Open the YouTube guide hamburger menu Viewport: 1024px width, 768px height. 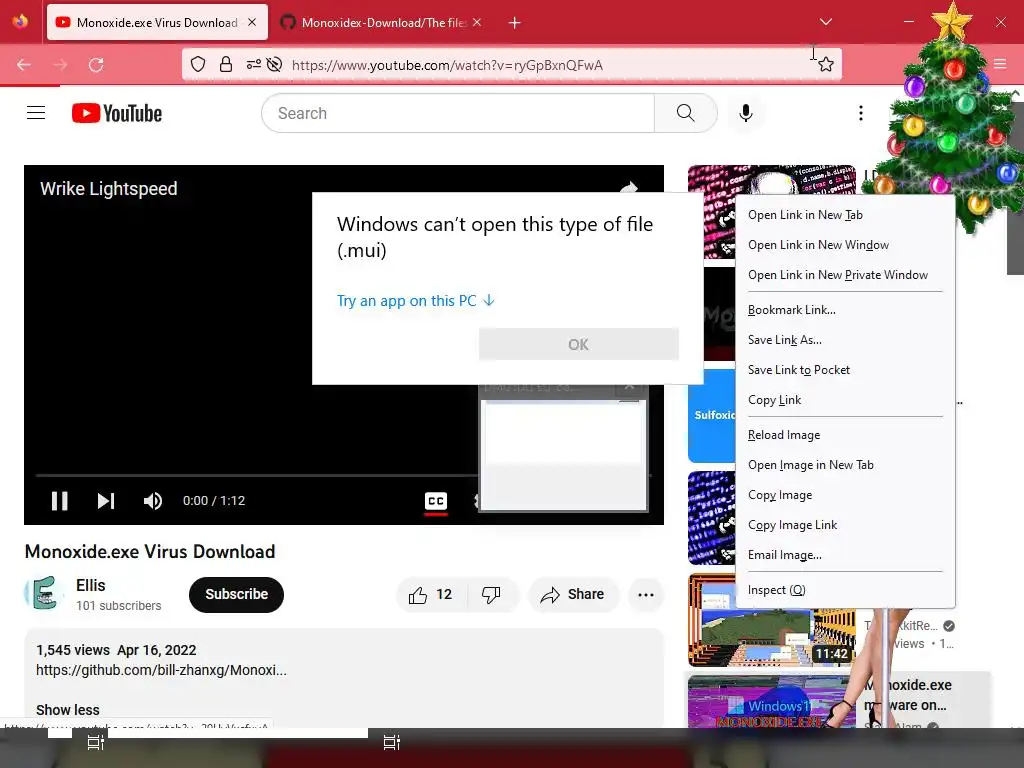click(36, 113)
